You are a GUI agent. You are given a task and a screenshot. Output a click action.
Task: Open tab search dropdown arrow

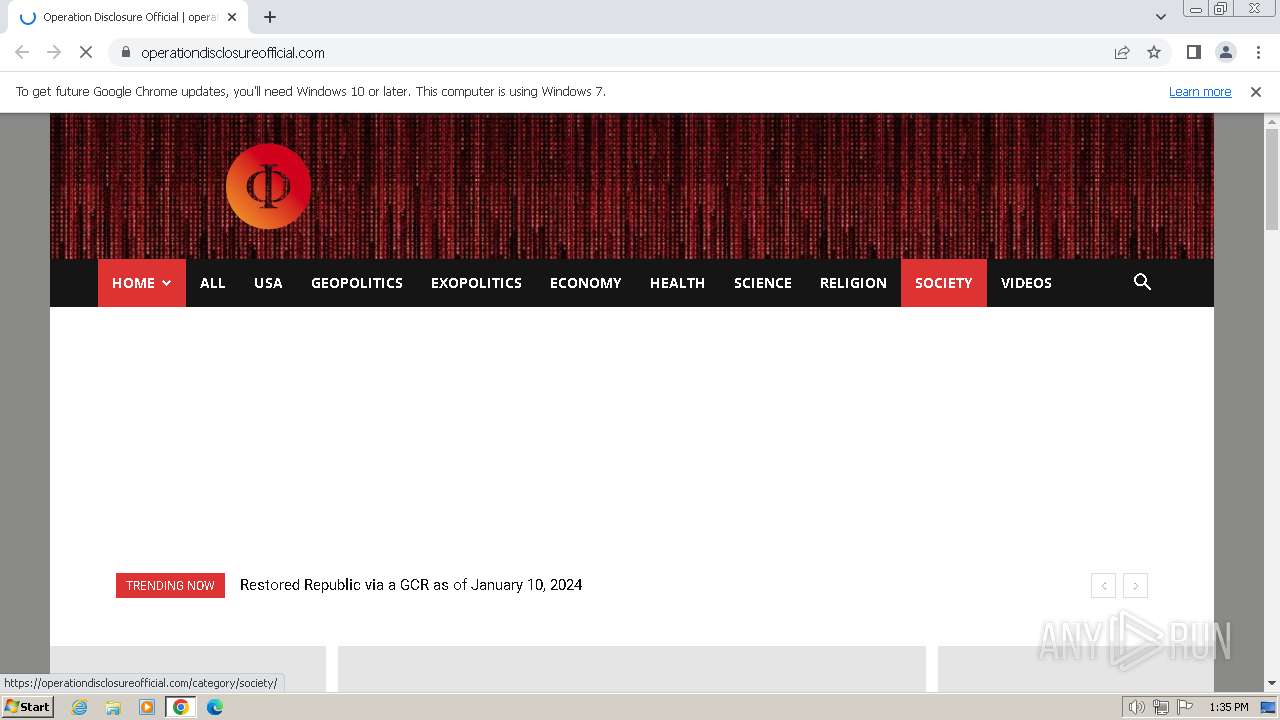point(1161,17)
